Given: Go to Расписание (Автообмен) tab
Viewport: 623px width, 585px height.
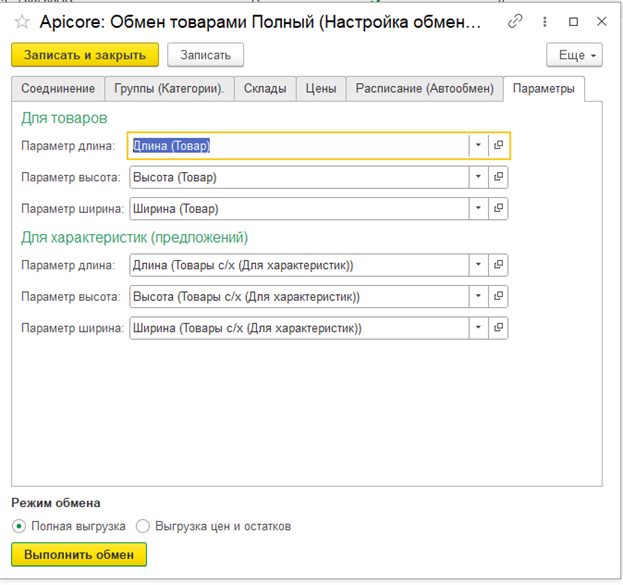Looking at the screenshot, I should pyautogui.click(x=425, y=89).
